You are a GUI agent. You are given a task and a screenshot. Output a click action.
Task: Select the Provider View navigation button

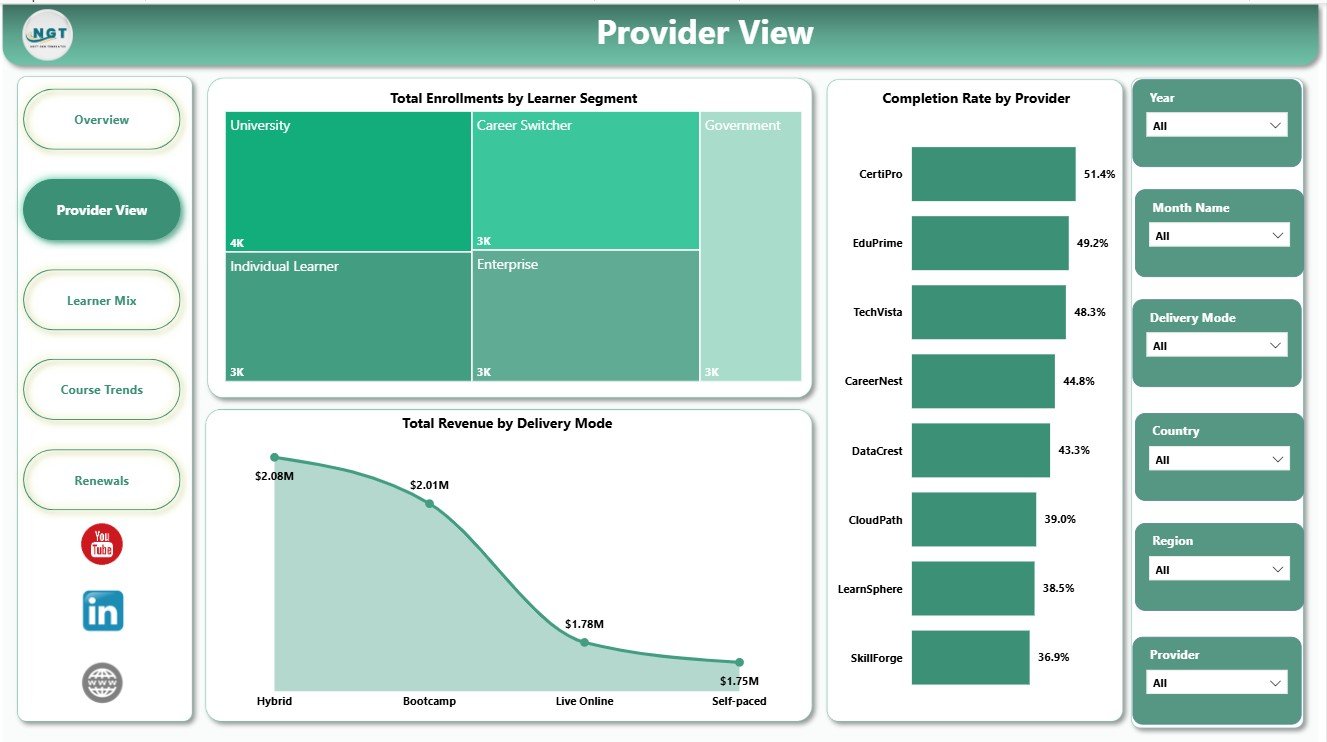click(x=102, y=210)
